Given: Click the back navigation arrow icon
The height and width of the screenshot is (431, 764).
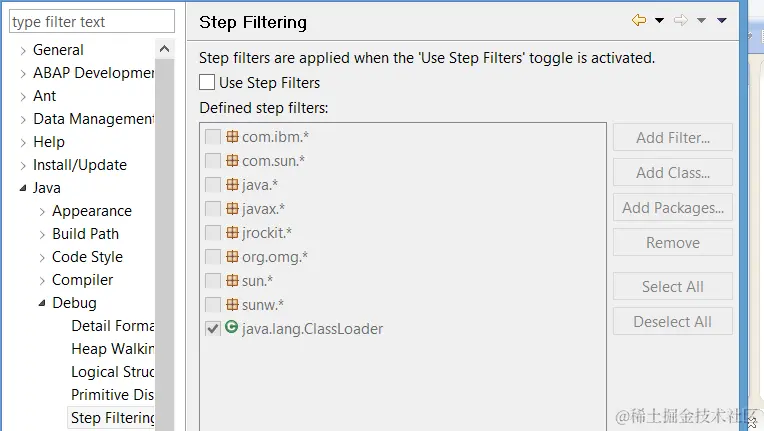Looking at the screenshot, I should [638, 21].
